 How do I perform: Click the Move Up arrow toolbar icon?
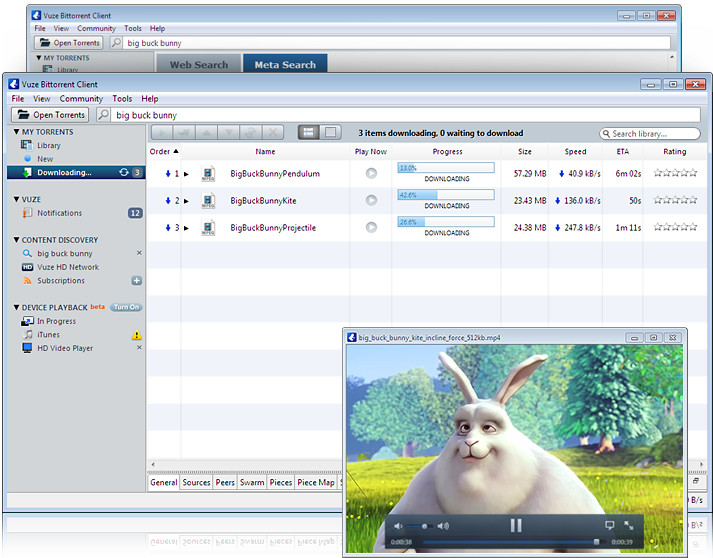[206, 133]
